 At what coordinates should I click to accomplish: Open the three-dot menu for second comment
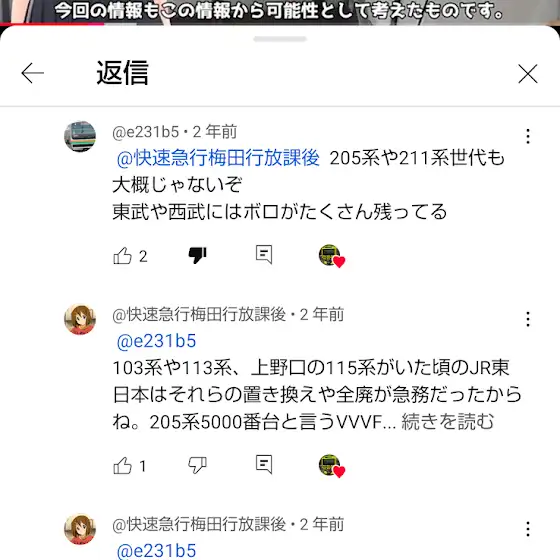528,319
